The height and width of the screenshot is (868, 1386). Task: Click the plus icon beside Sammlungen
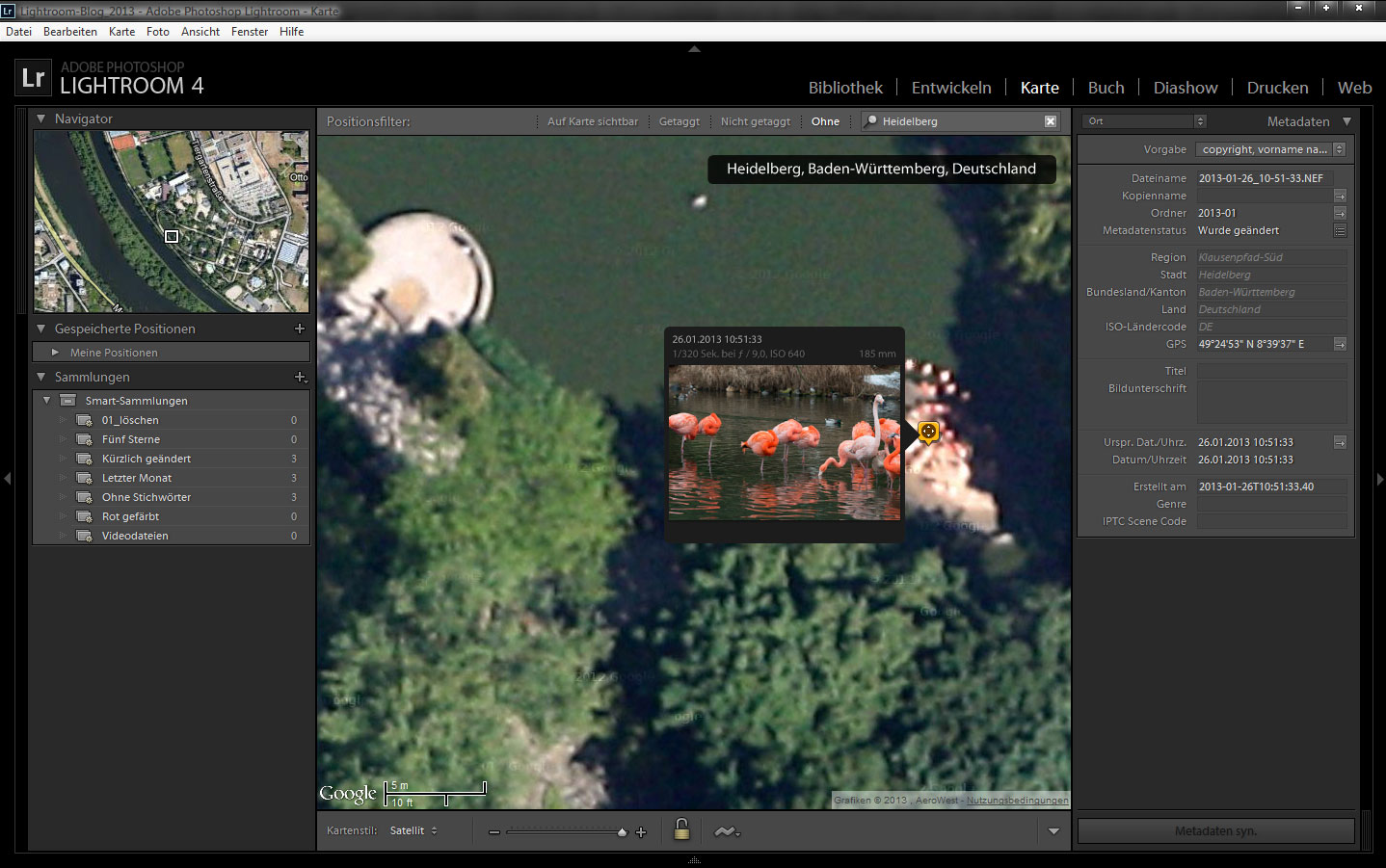pyautogui.click(x=300, y=377)
